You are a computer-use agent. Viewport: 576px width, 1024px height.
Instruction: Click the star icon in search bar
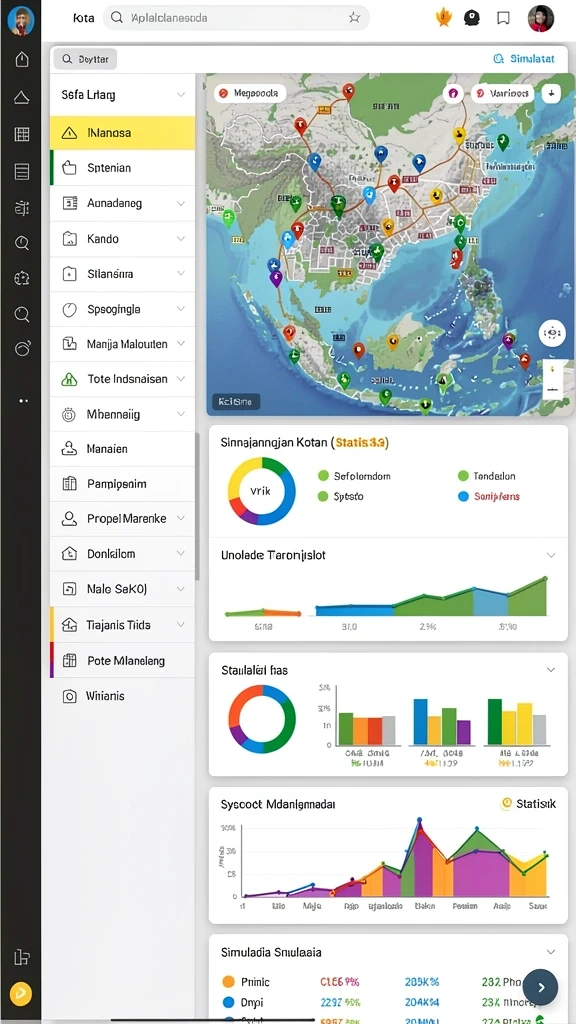click(354, 18)
